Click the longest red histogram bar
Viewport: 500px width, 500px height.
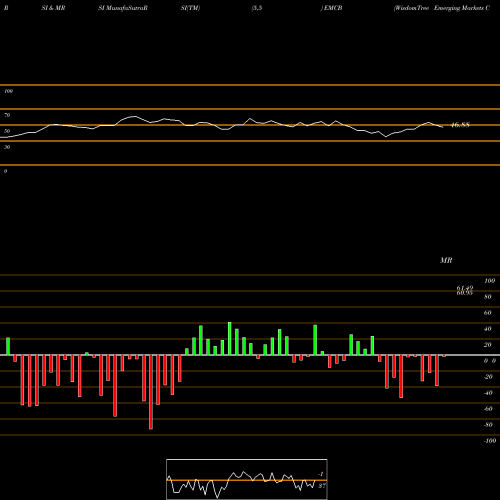151,392
